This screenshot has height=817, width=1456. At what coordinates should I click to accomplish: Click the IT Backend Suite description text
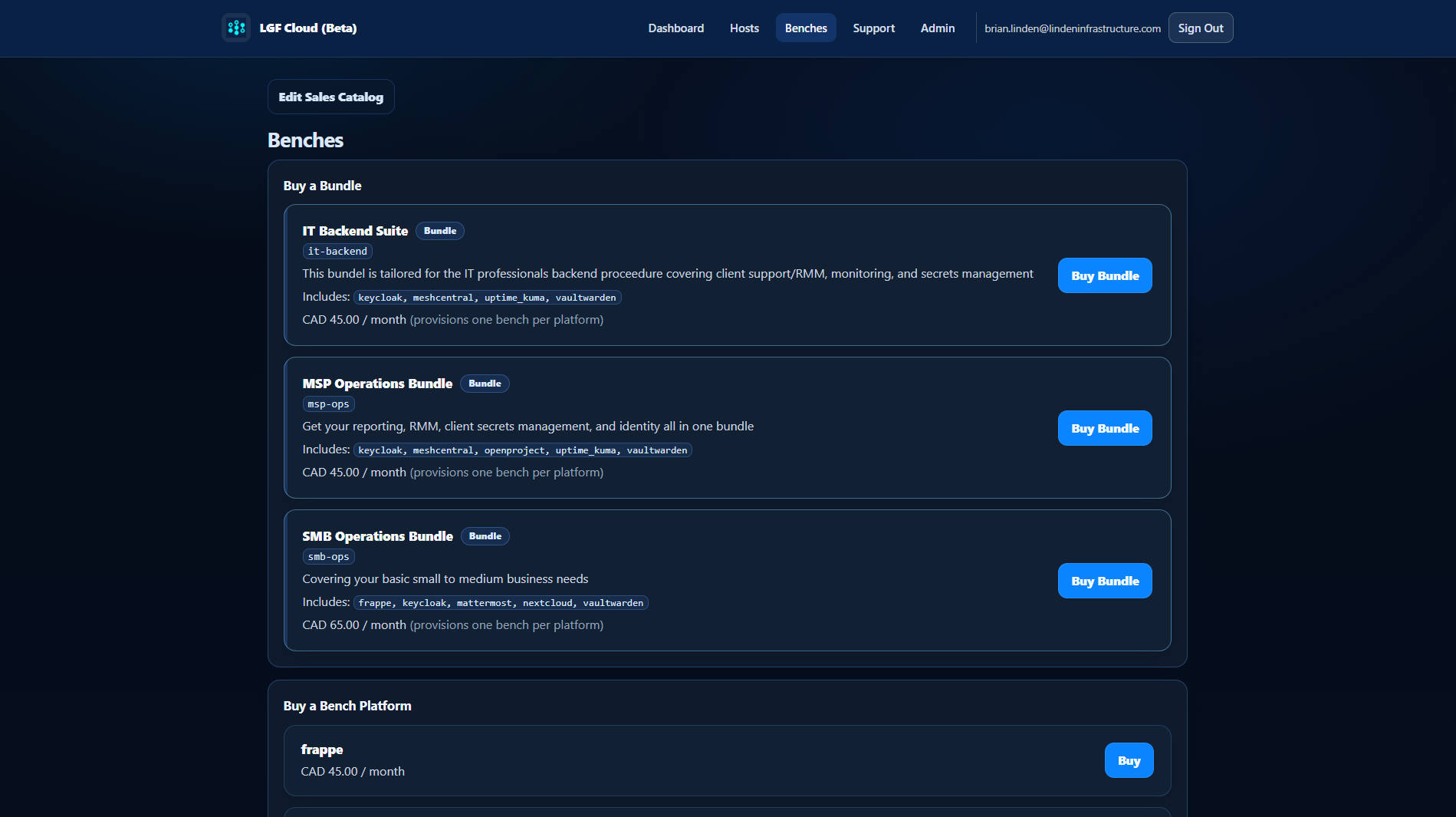pyautogui.click(x=668, y=274)
